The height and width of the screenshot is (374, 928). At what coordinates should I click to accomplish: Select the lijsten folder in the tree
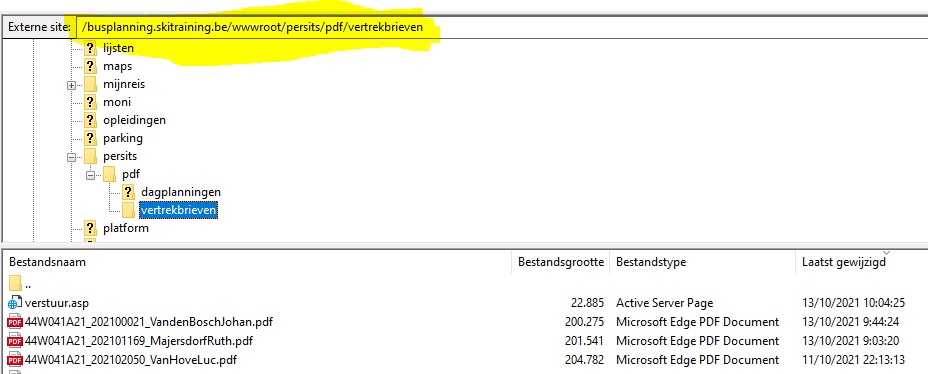118,48
